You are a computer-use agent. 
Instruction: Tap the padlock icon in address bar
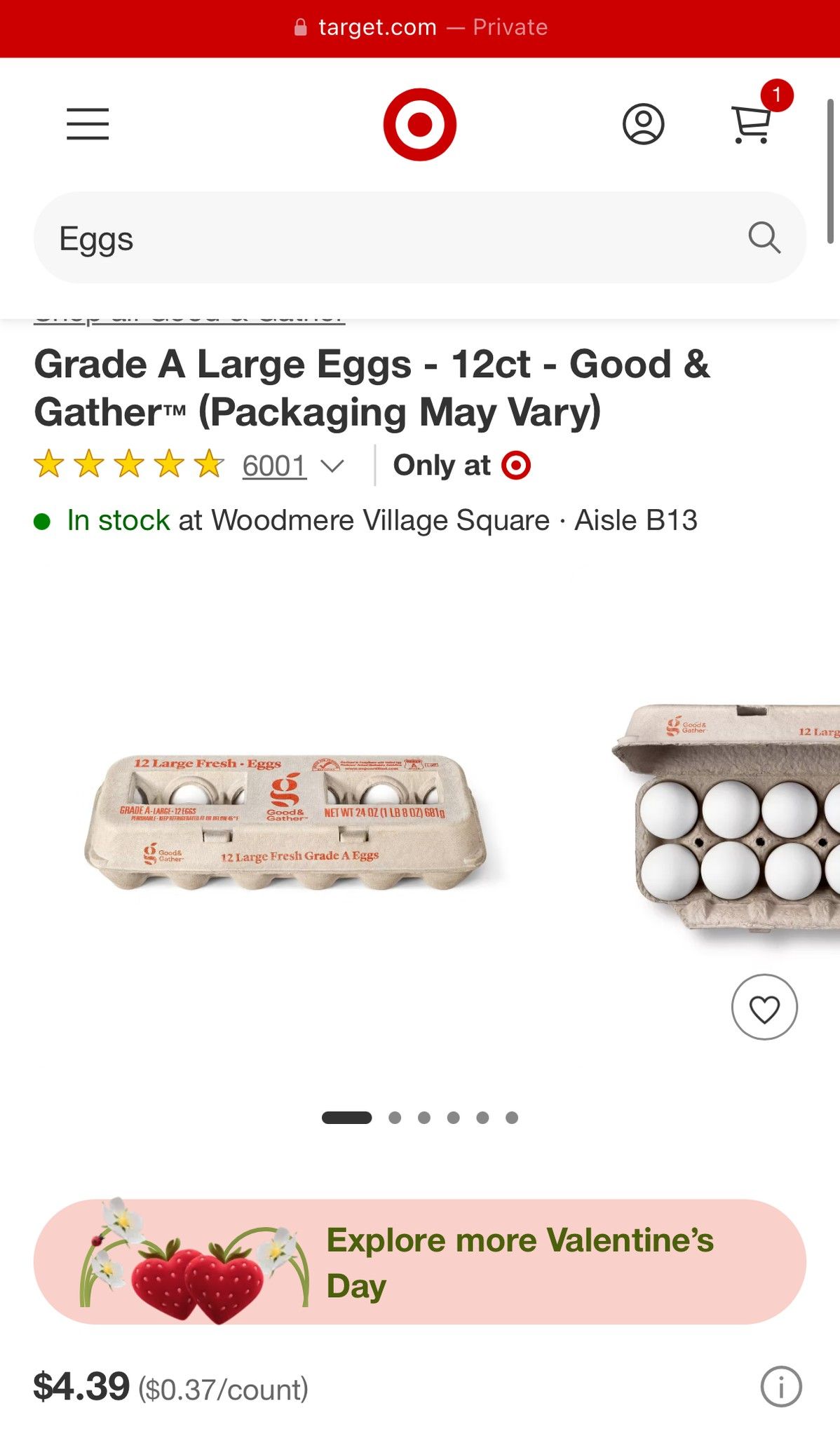tap(301, 27)
